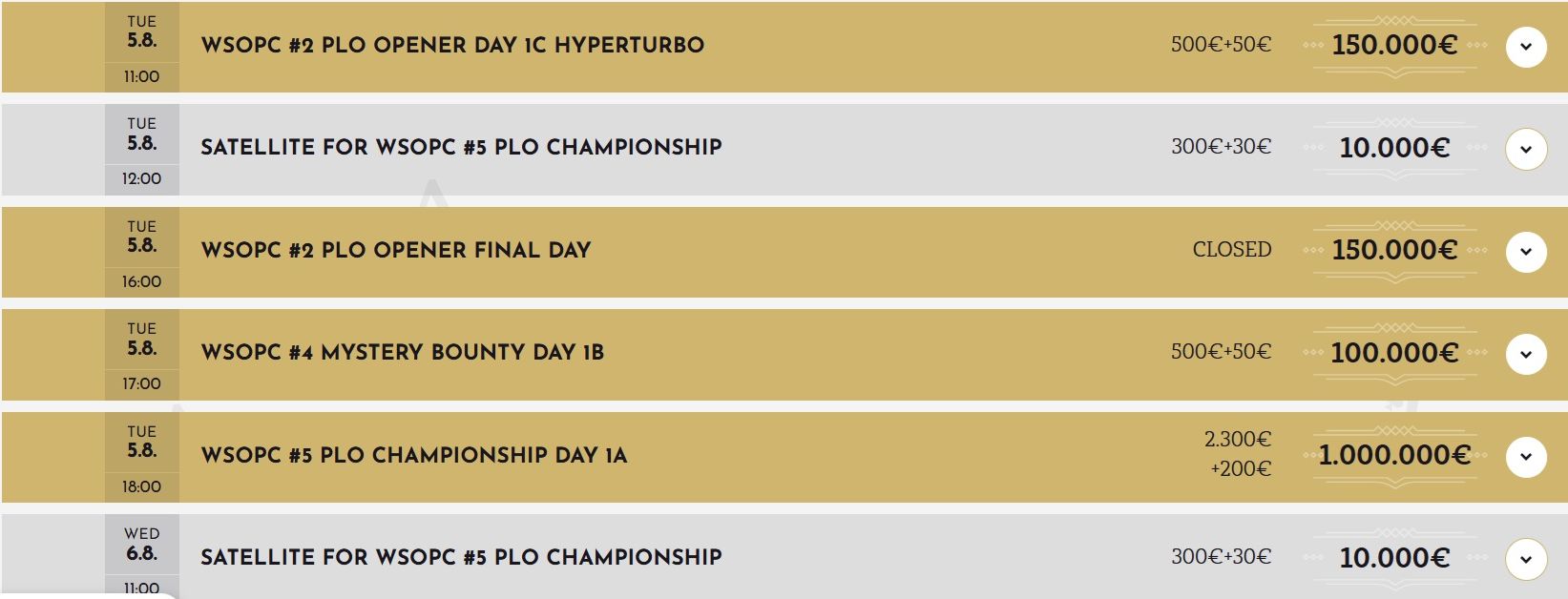This screenshot has width=1568, height=599.
Task: Click the 100.000€ Mystery Bounty prize pool
Action: [x=1394, y=353]
